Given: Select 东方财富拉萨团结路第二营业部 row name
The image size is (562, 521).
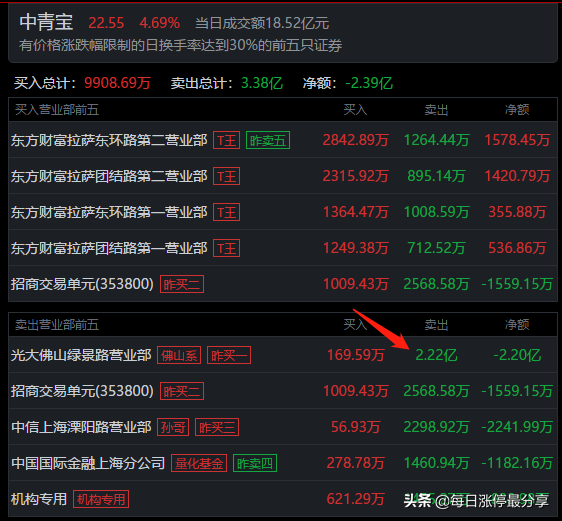Looking at the screenshot, I should pyautogui.click(x=109, y=176).
